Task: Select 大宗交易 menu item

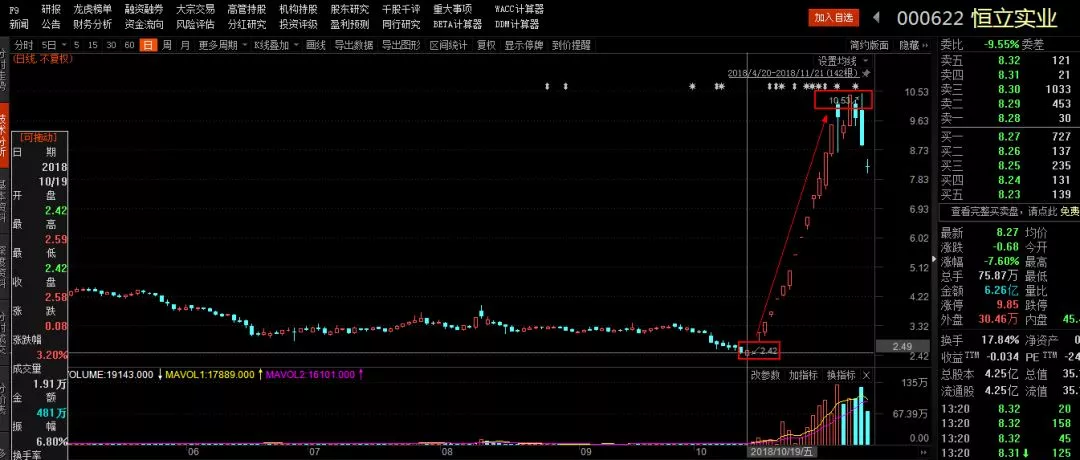Action: click(x=196, y=10)
